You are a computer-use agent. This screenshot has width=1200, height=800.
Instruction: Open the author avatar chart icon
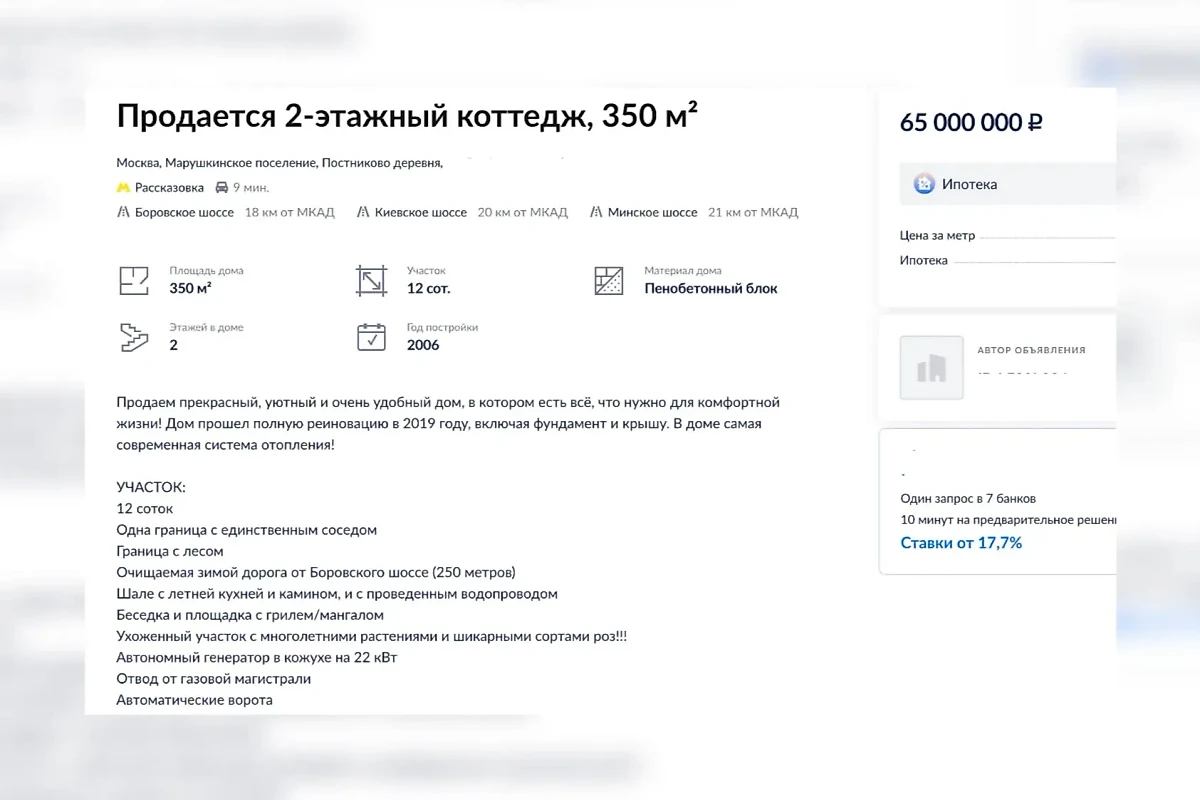[931, 368]
